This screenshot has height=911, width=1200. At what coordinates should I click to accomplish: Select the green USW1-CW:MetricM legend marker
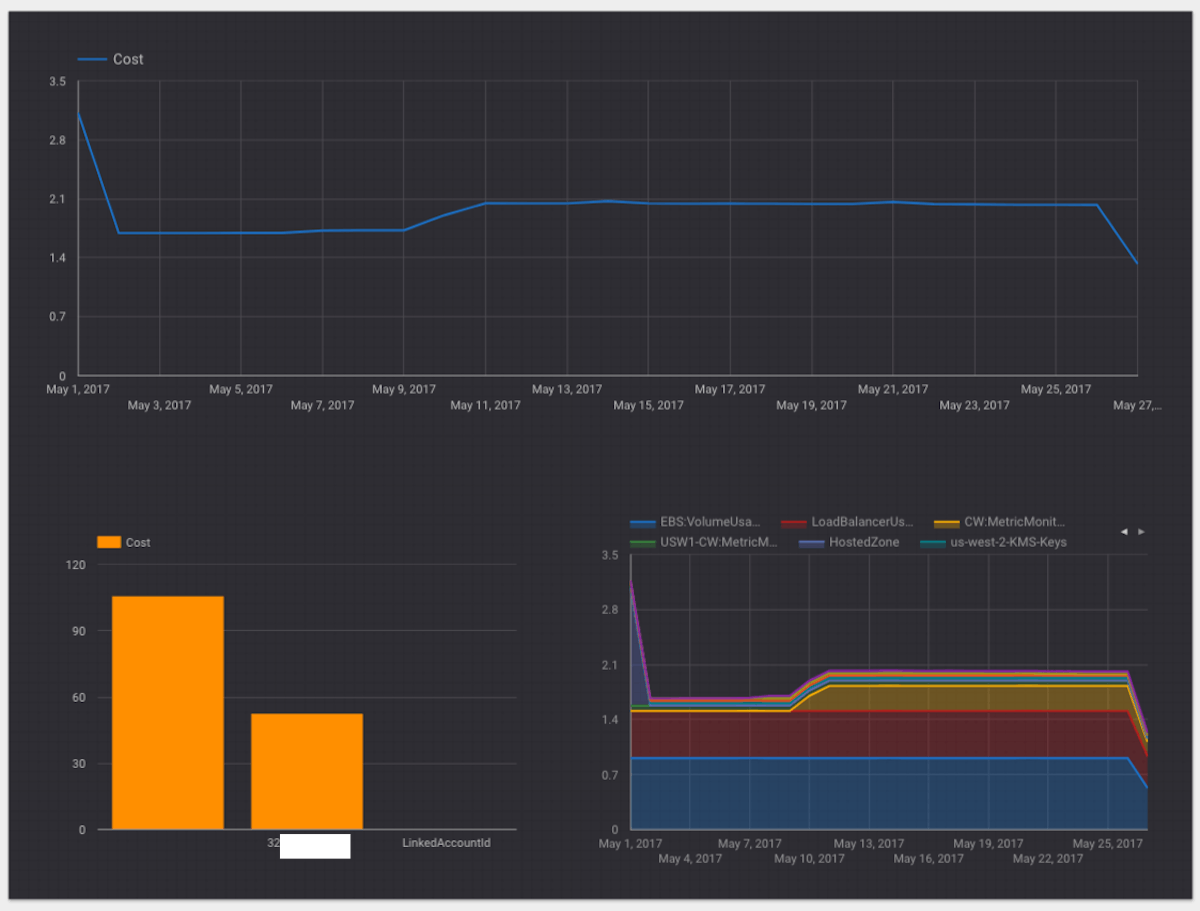pos(644,542)
